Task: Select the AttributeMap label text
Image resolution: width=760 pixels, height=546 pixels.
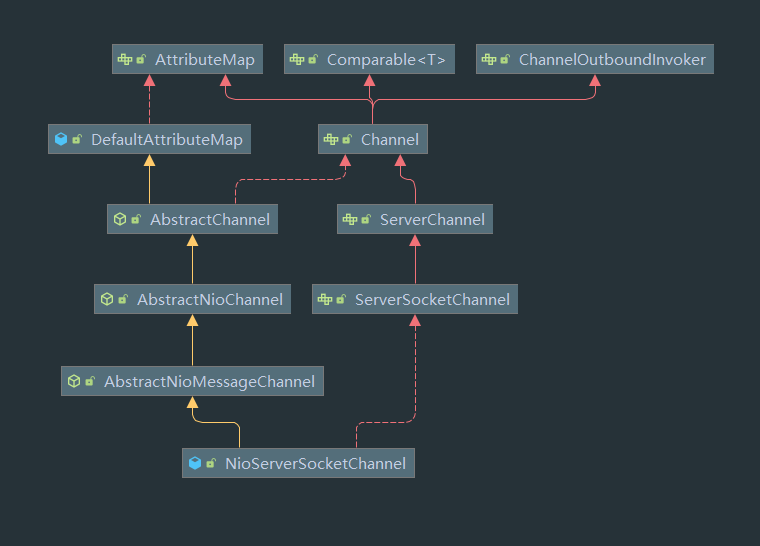Action: click(x=204, y=60)
